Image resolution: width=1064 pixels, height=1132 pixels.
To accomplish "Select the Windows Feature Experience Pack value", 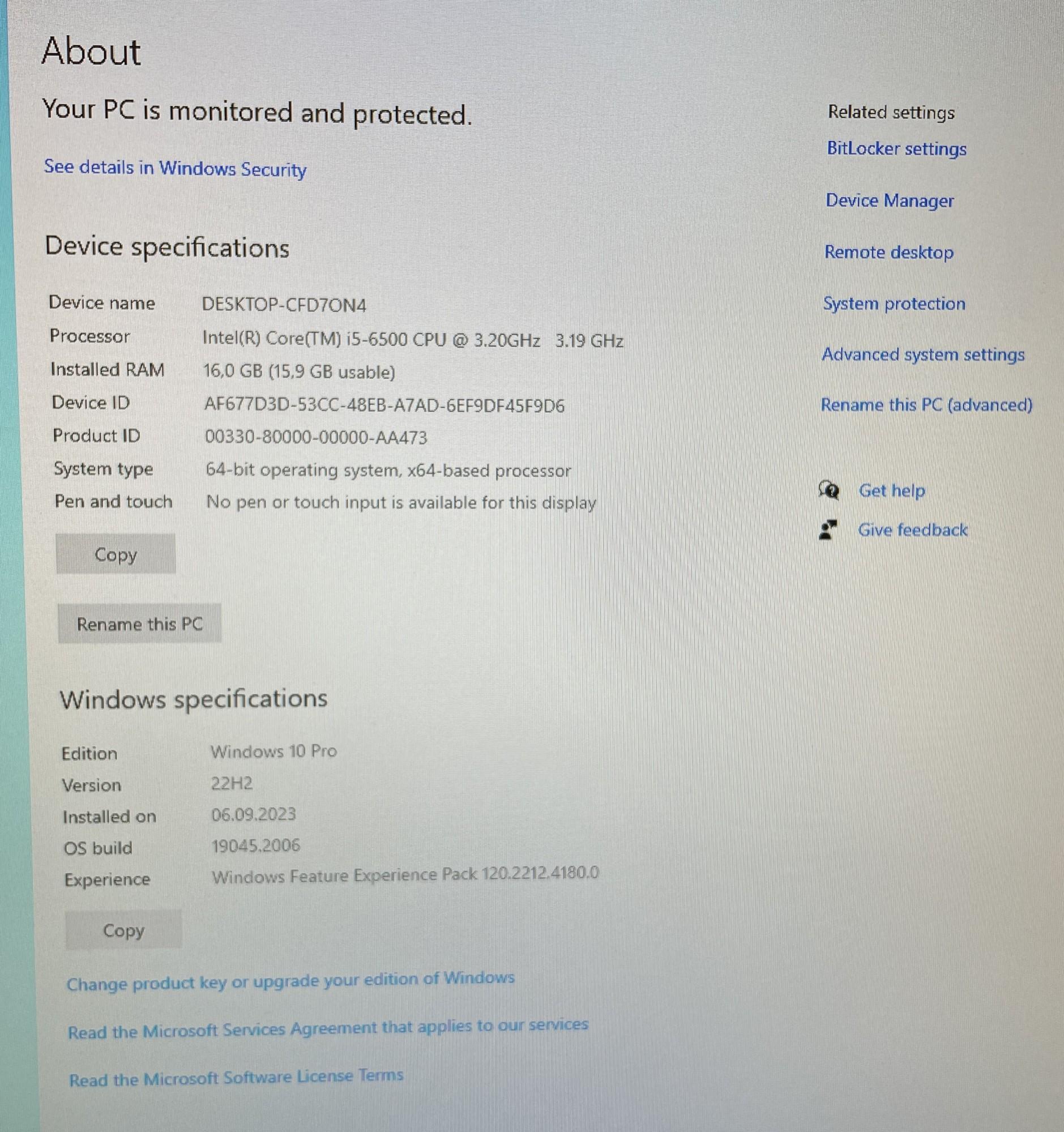I will click(405, 875).
